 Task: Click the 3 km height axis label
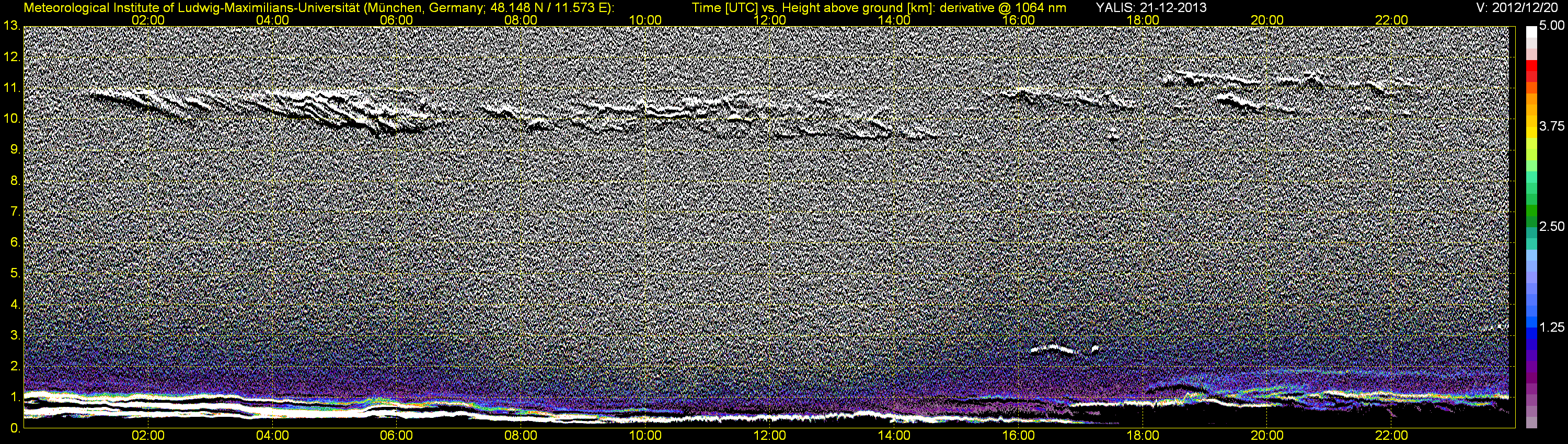[x=15, y=336]
